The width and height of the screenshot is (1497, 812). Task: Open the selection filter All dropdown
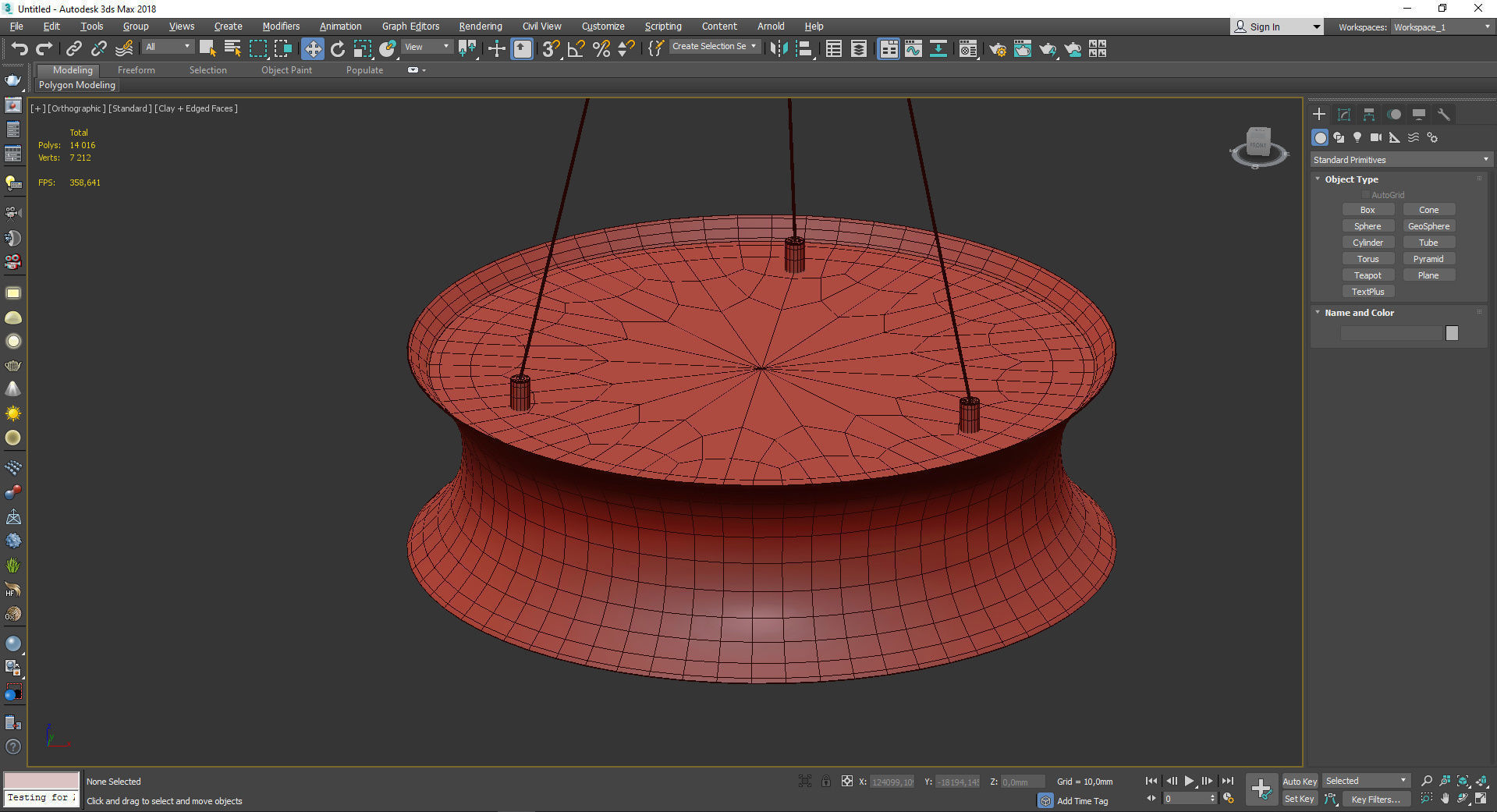[168, 47]
